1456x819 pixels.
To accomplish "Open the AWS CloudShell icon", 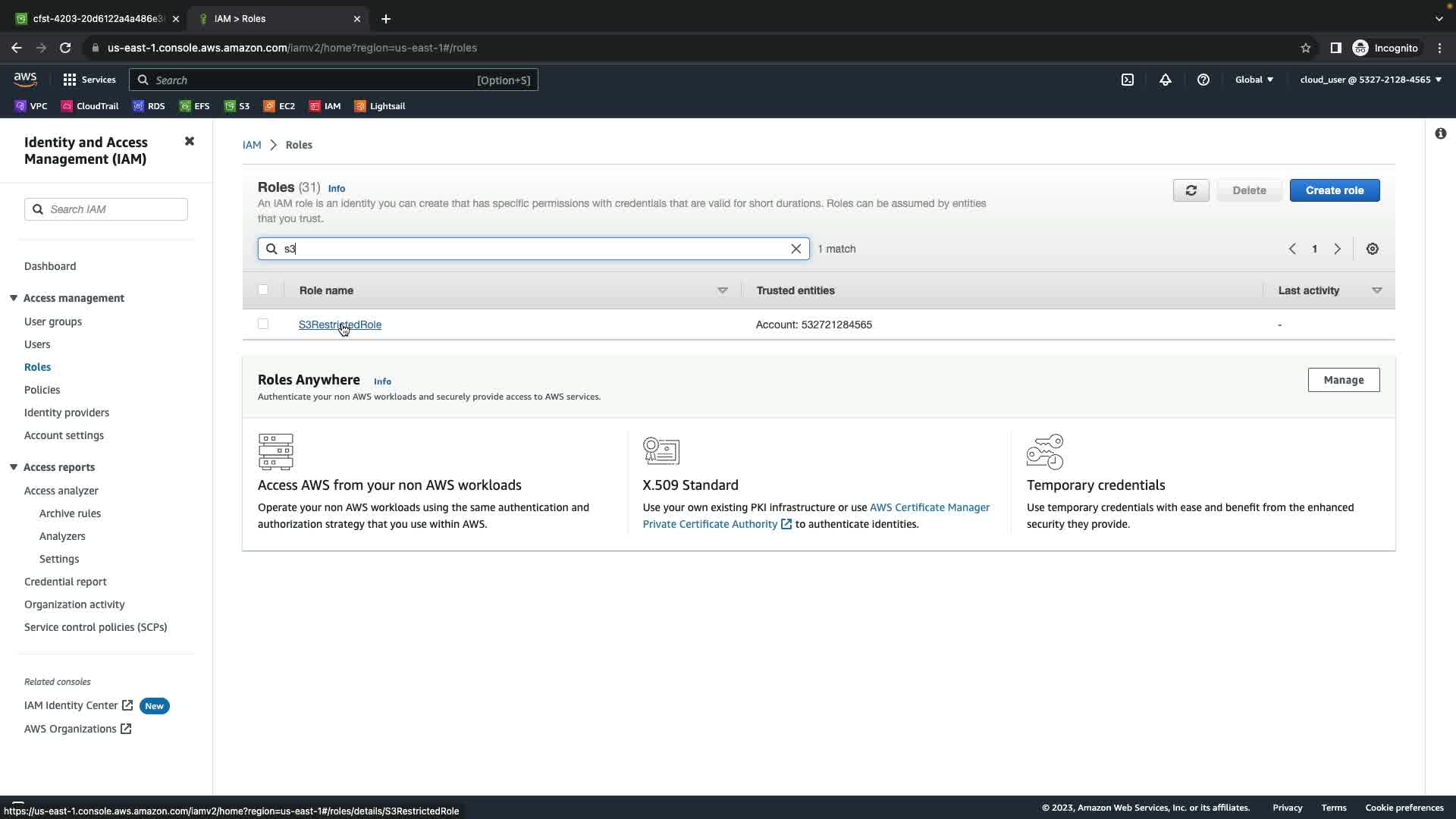I will pyautogui.click(x=1128, y=80).
